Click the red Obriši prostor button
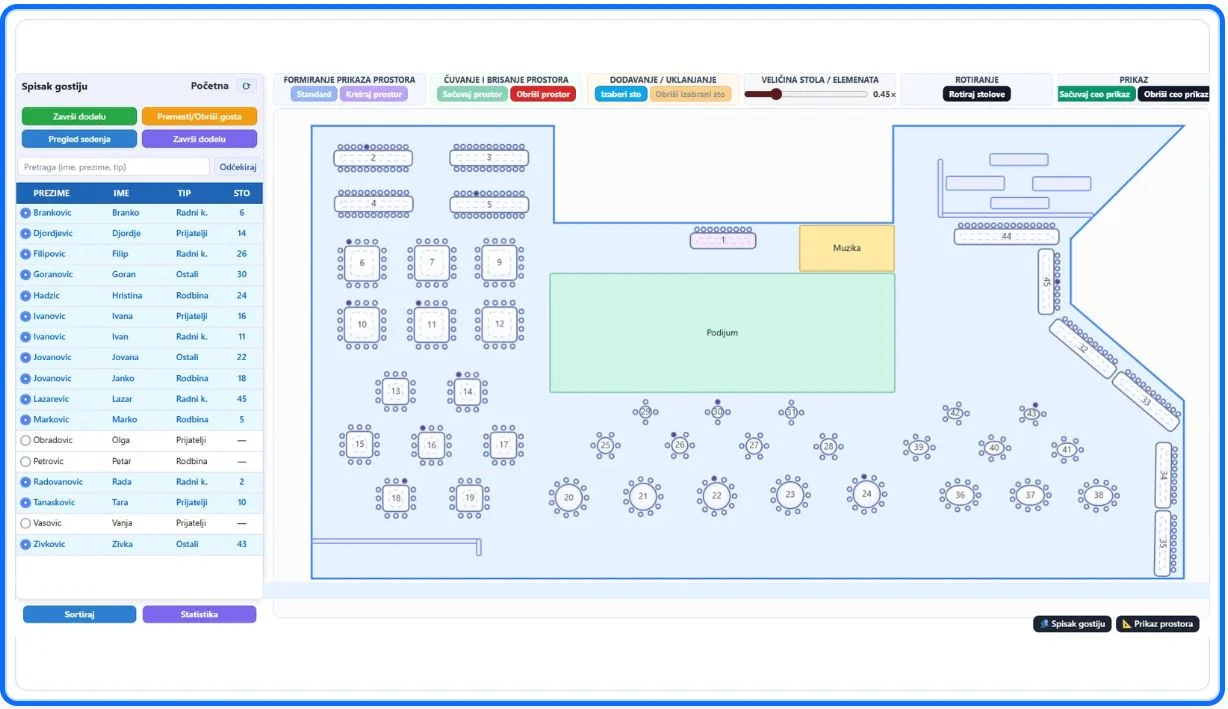The image size is (1228, 709). (x=543, y=94)
